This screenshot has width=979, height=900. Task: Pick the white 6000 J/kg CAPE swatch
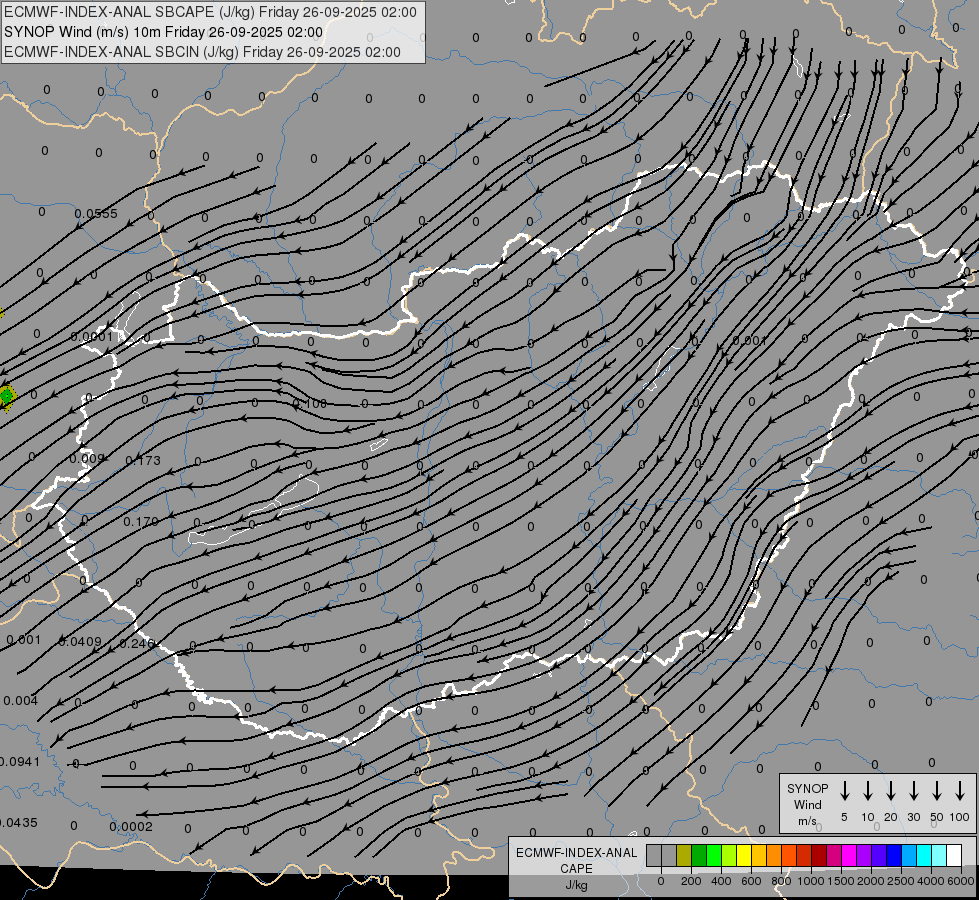click(953, 855)
